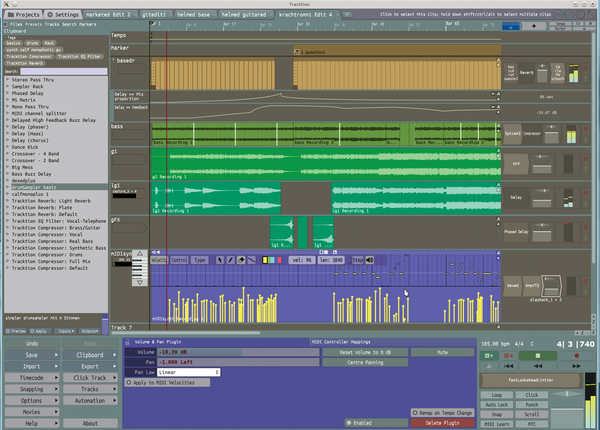Click the small icon before Files in browser header
600x430 pixels.
[x=6, y=24]
